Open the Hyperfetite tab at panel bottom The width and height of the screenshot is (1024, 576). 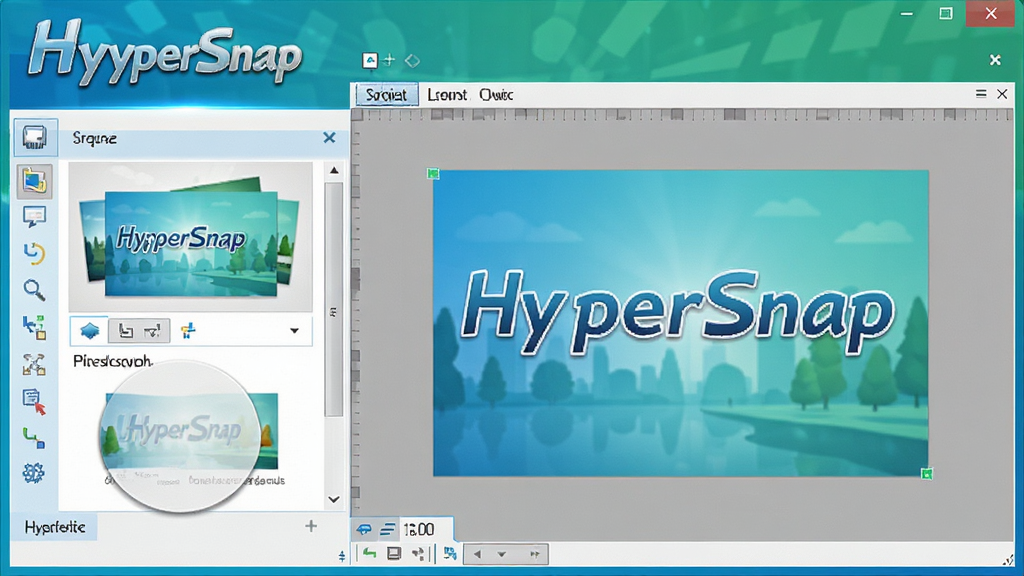55,527
